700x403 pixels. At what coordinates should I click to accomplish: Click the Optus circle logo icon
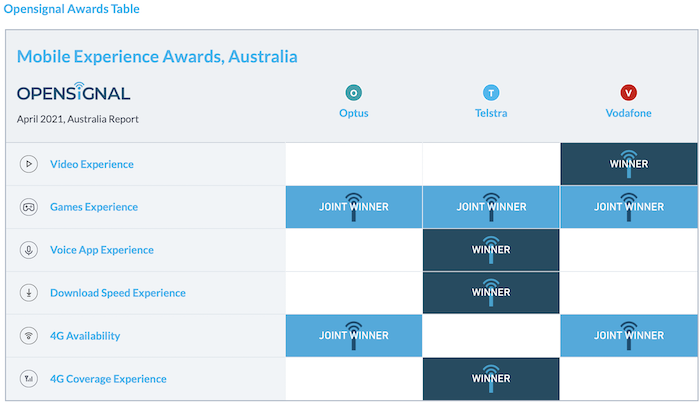click(x=353, y=93)
